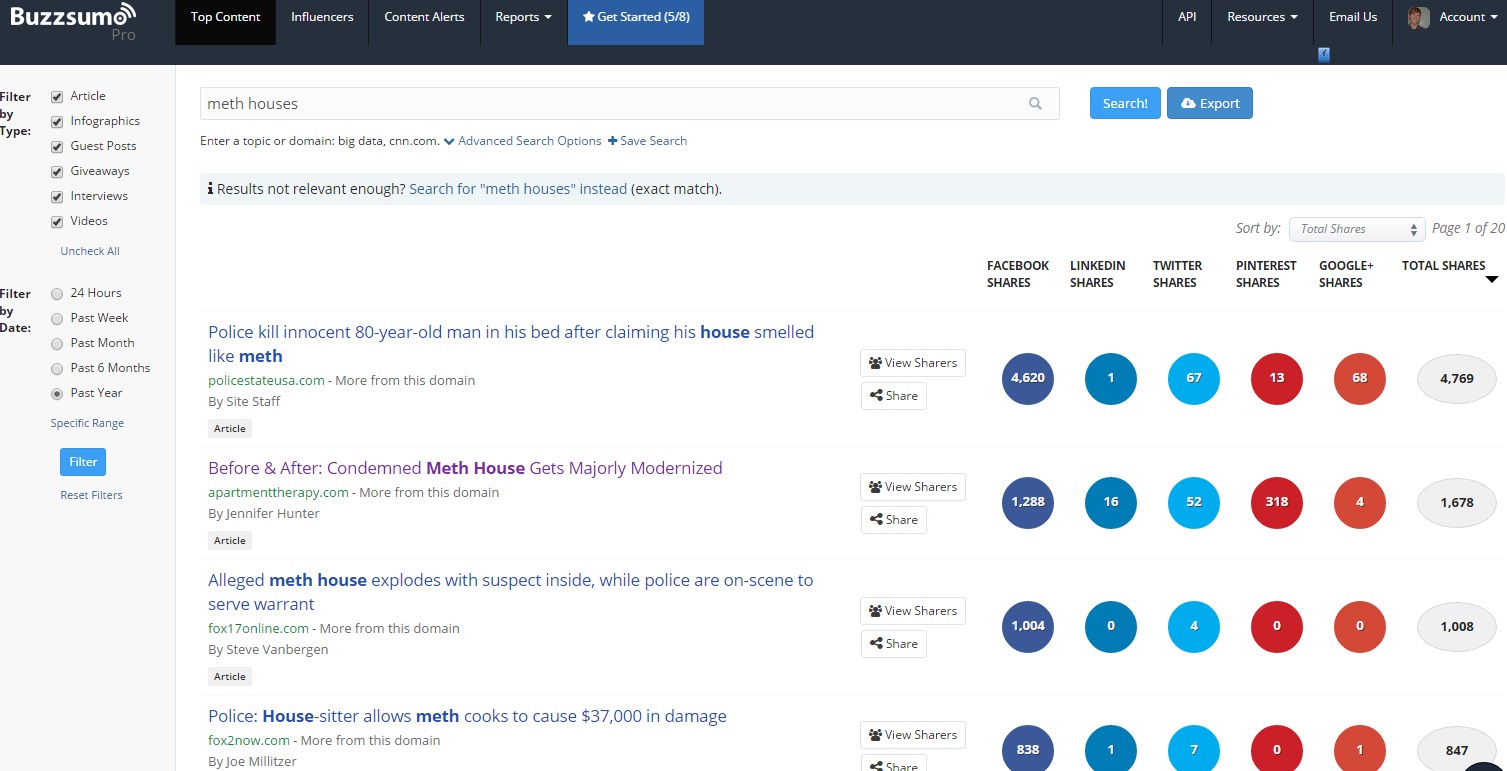Click Search for "meth houses" instead link
The width and height of the screenshot is (1507, 771).
(x=518, y=188)
